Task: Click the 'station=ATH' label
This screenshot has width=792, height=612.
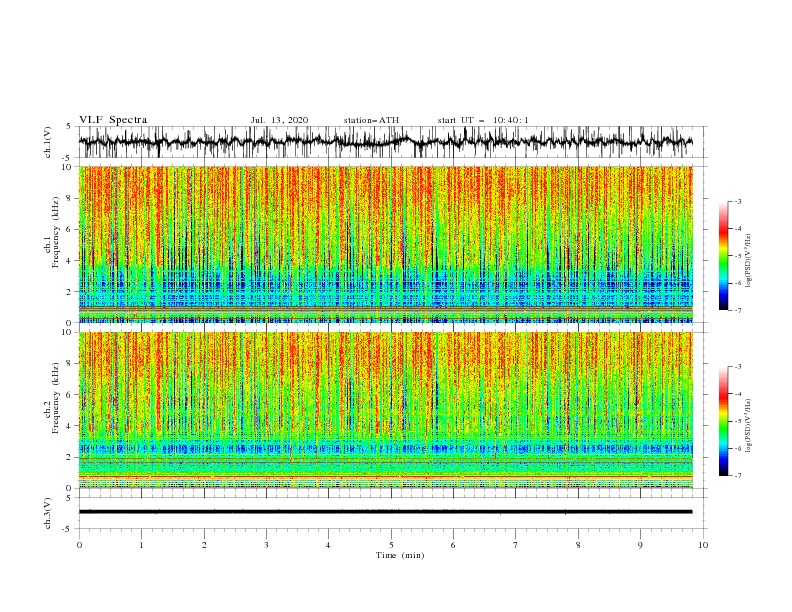Action: (x=371, y=120)
